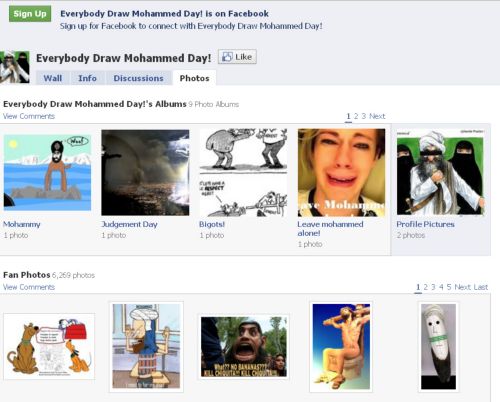Go to fan photos page 1
Viewport: 500px width, 402px height.
pyautogui.click(x=418, y=287)
